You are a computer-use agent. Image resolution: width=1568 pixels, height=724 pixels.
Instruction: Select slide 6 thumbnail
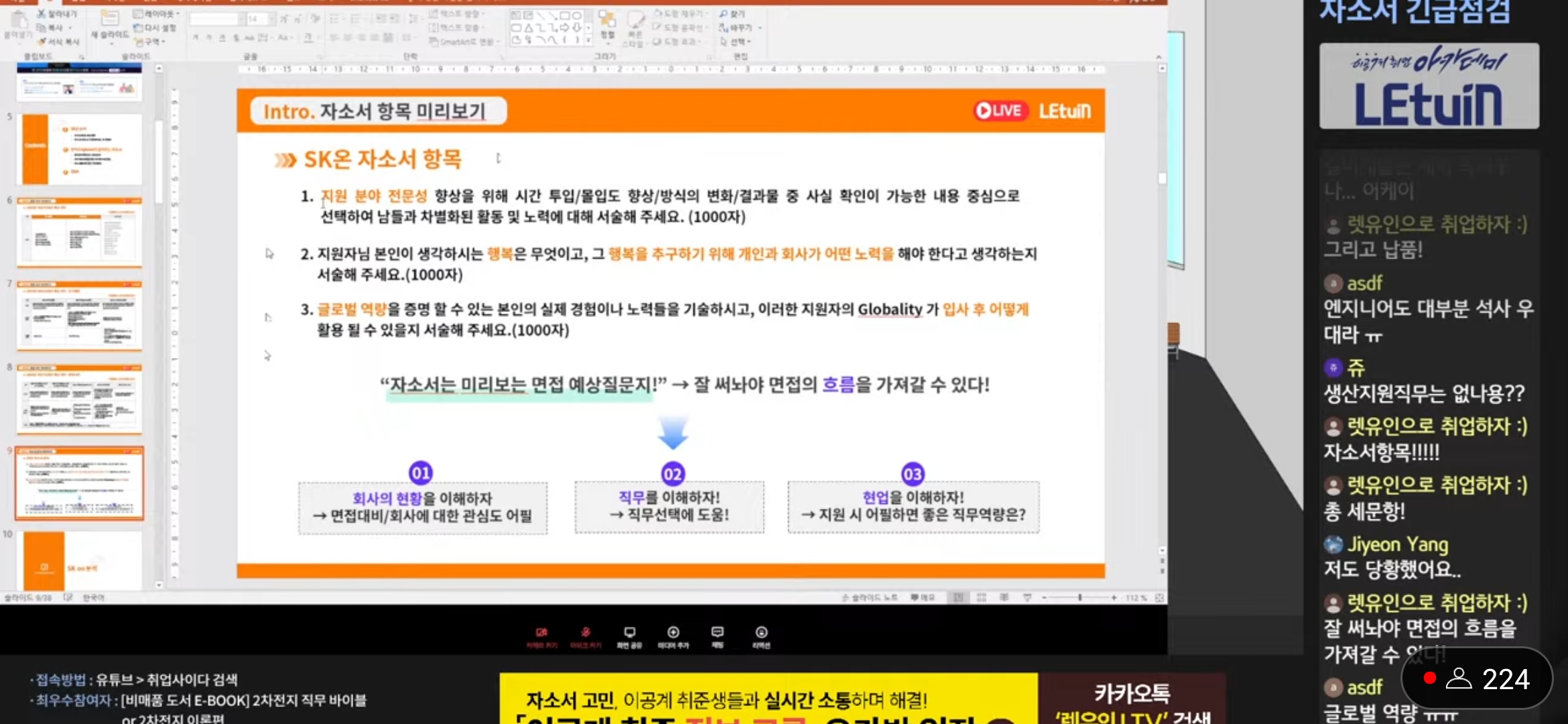point(80,232)
